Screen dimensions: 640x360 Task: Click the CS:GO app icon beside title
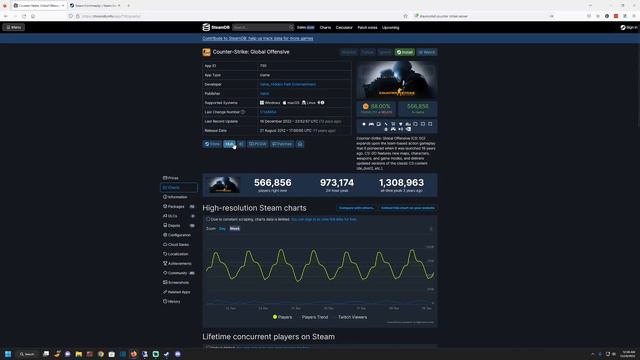click(x=207, y=52)
